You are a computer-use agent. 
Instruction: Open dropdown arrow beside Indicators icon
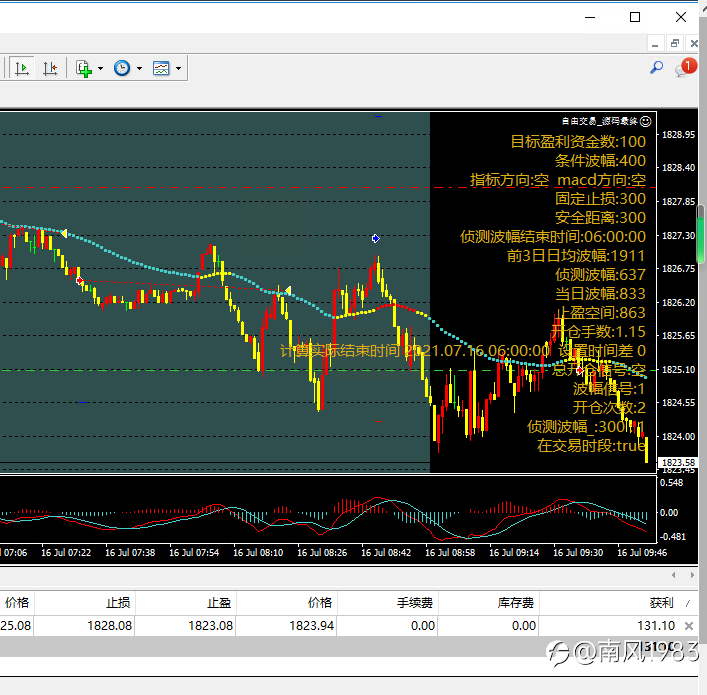click(x=101, y=69)
